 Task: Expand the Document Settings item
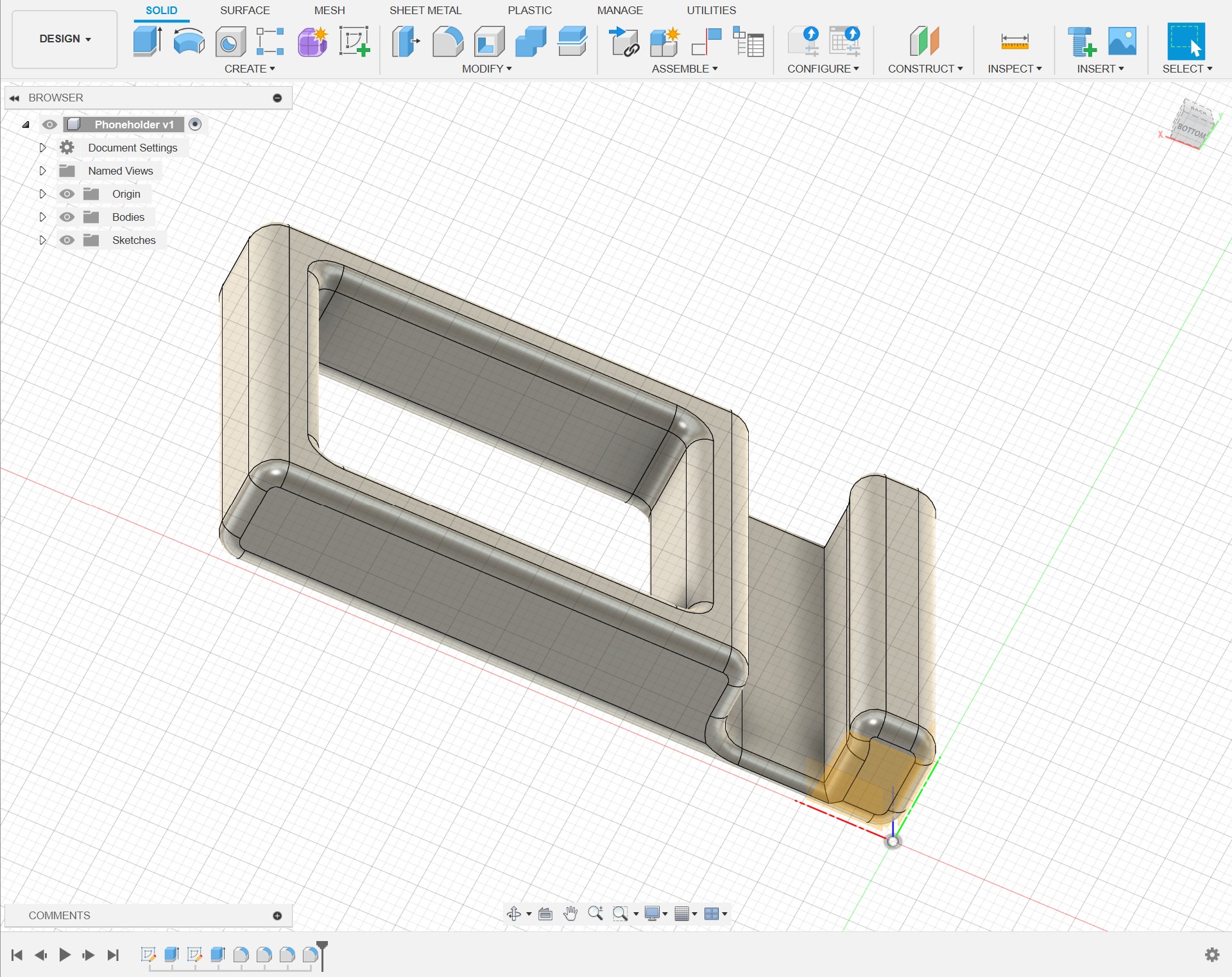click(x=42, y=147)
